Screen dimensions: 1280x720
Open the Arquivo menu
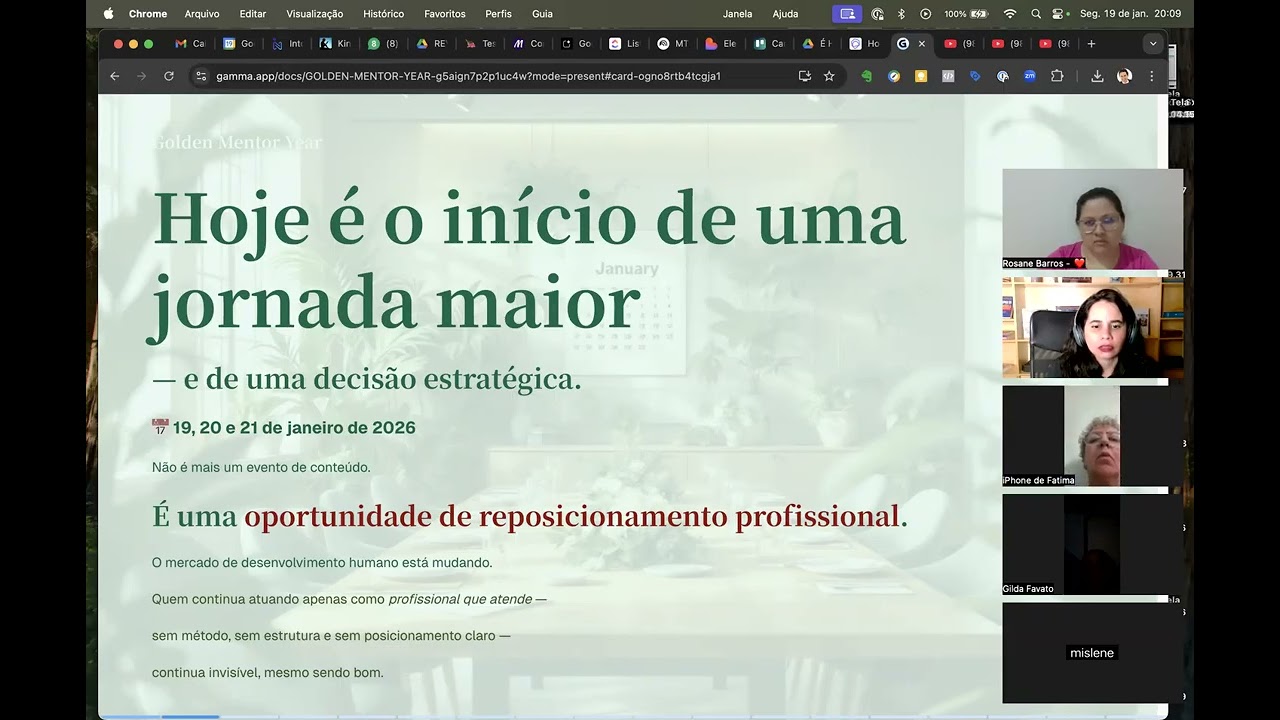[x=202, y=14]
